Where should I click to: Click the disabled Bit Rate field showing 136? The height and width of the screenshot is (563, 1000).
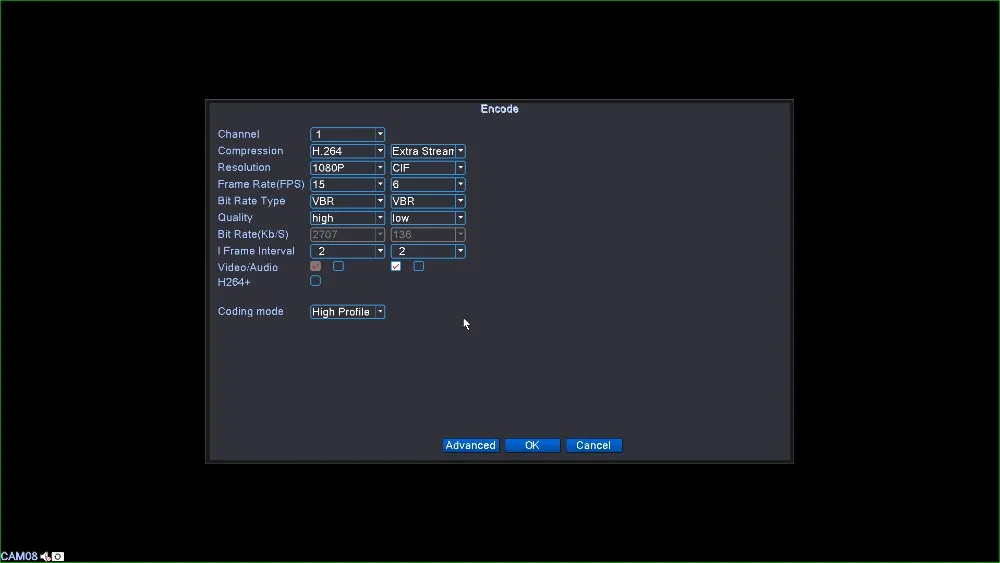pos(428,235)
